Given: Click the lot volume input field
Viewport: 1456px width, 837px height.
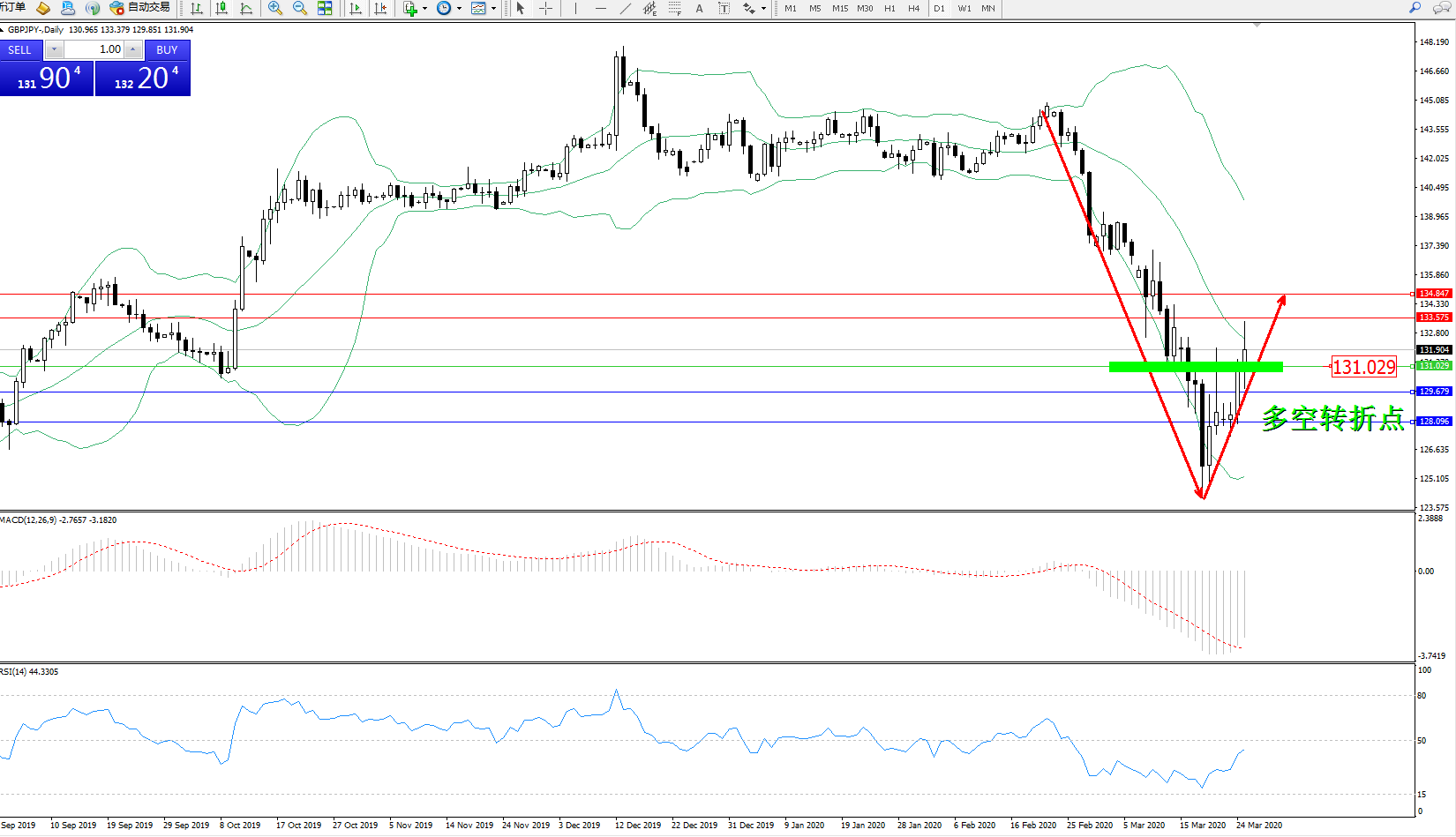Looking at the screenshot, I should click(95, 49).
